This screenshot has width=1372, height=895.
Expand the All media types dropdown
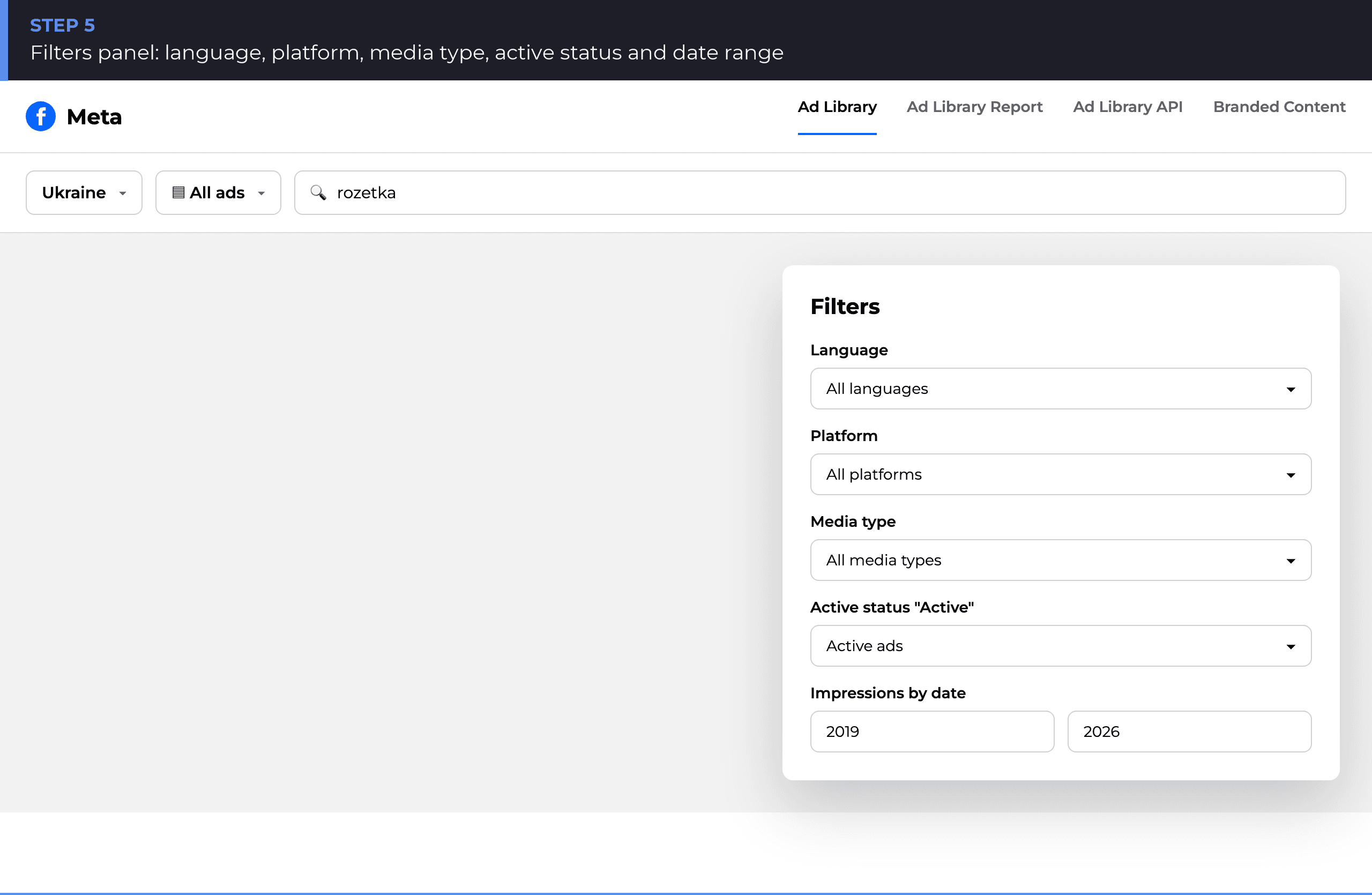pos(1061,560)
